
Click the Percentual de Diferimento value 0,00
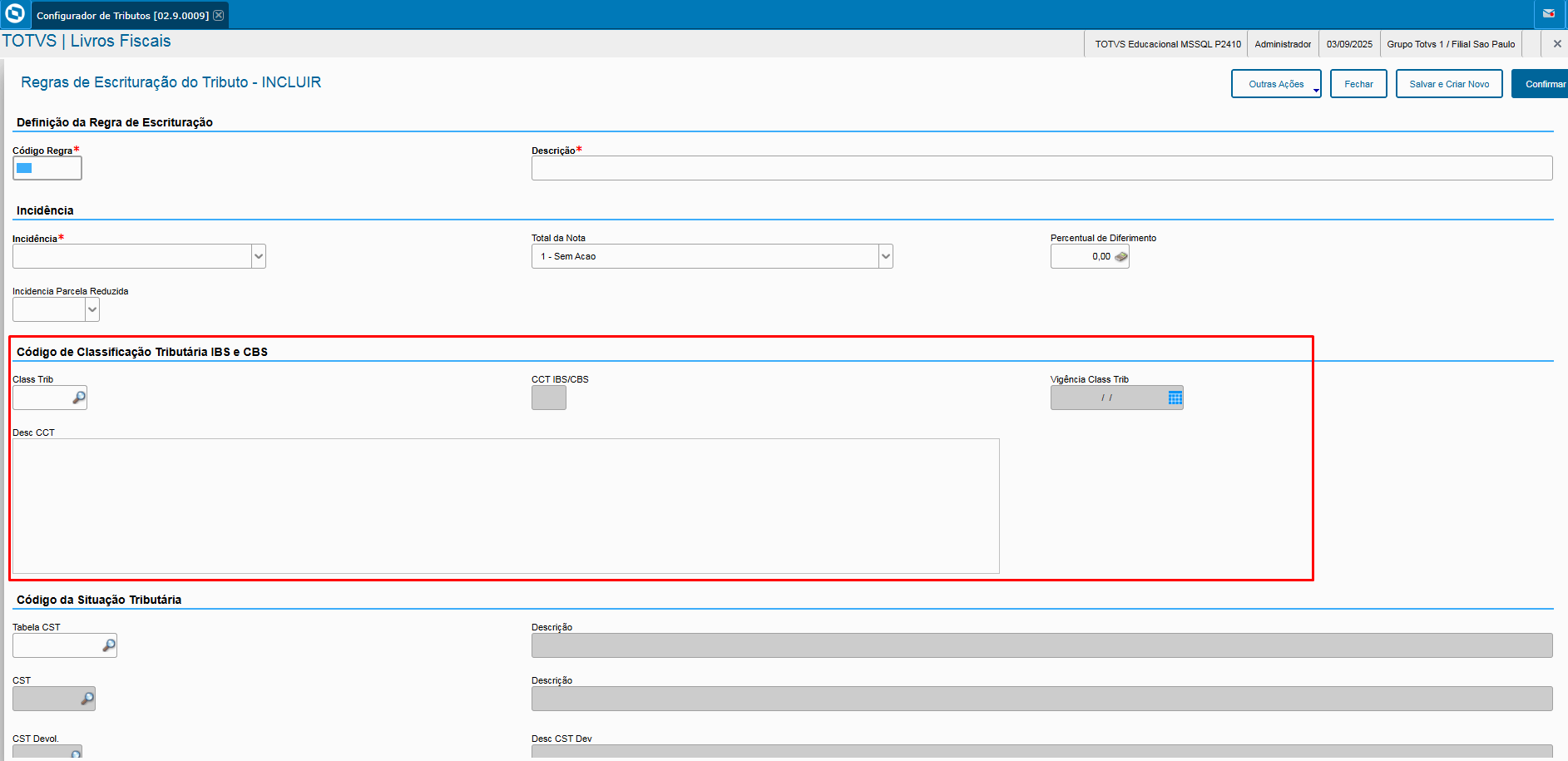(1098, 256)
